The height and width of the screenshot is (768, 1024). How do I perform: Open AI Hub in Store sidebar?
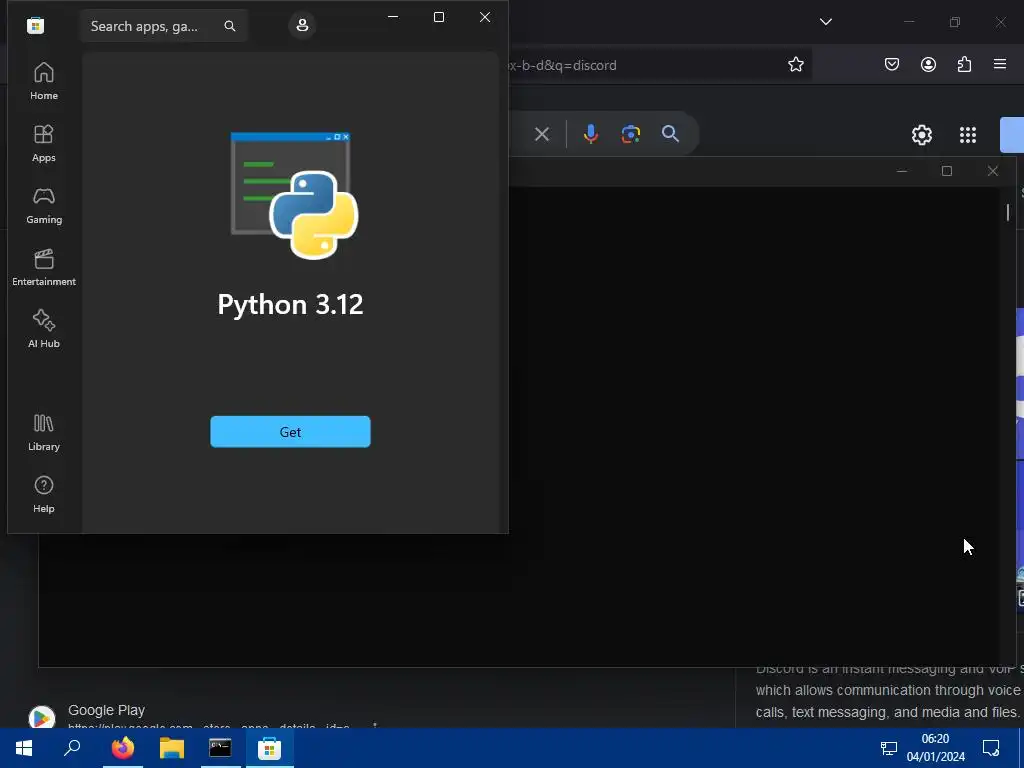(x=44, y=328)
